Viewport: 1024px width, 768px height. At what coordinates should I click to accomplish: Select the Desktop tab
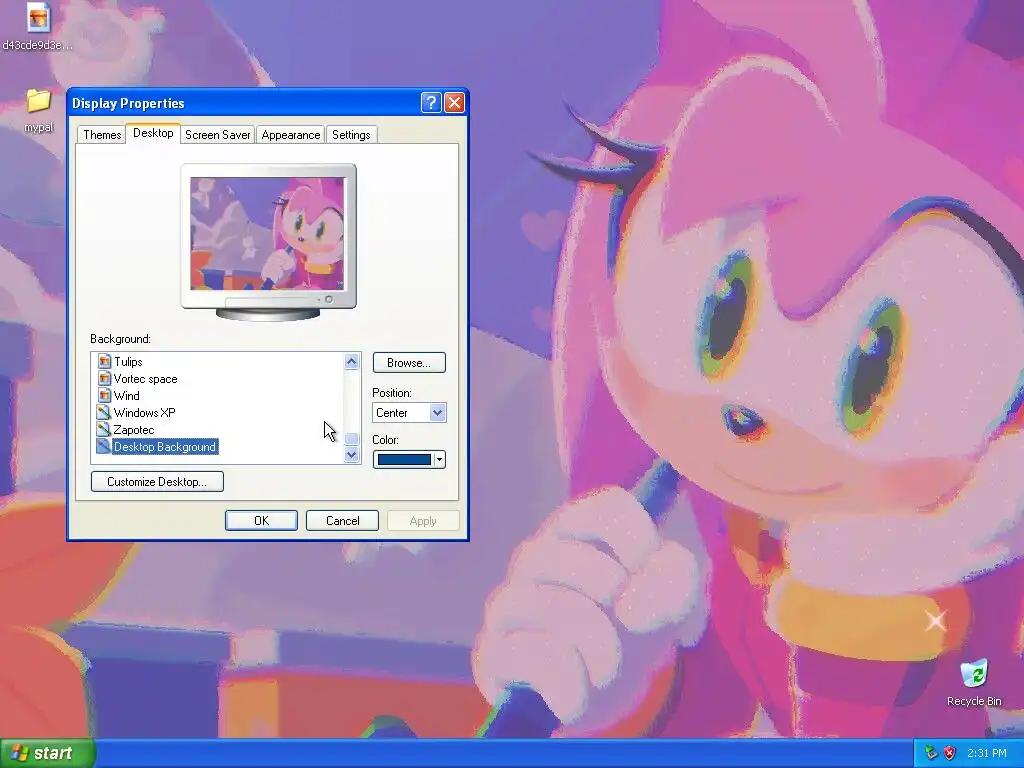click(153, 133)
